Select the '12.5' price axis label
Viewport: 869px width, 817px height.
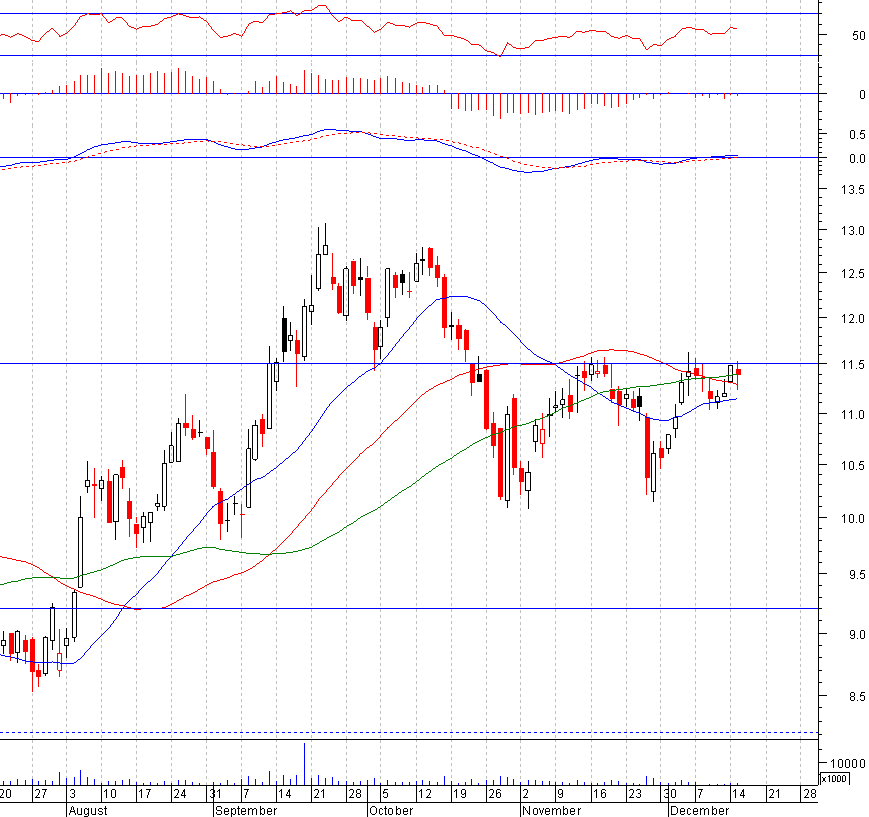tap(853, 274)
